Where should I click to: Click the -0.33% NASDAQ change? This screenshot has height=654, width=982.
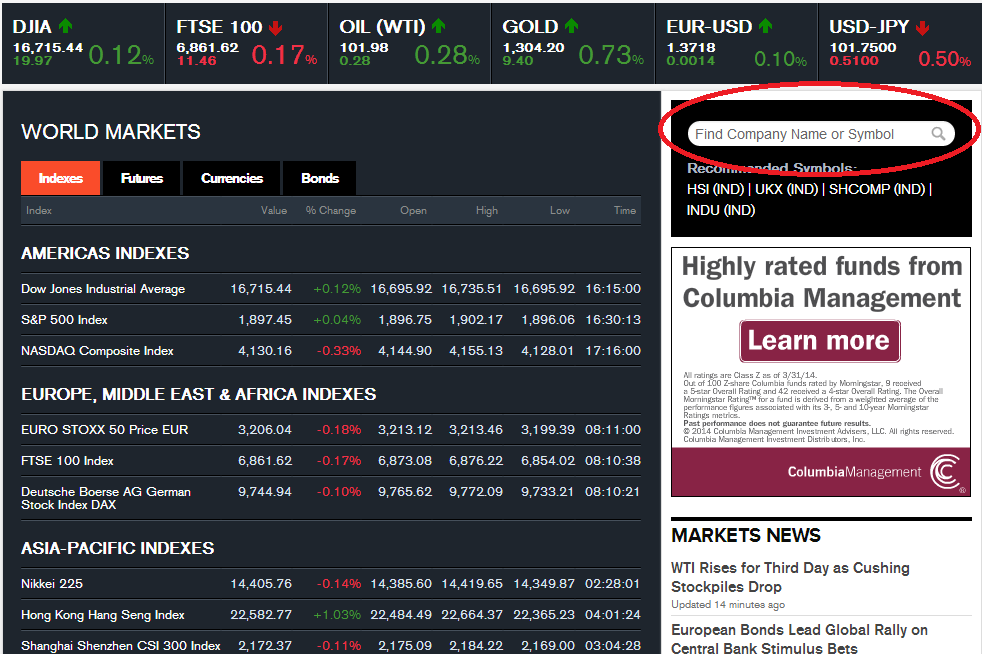tap(339, 351)
